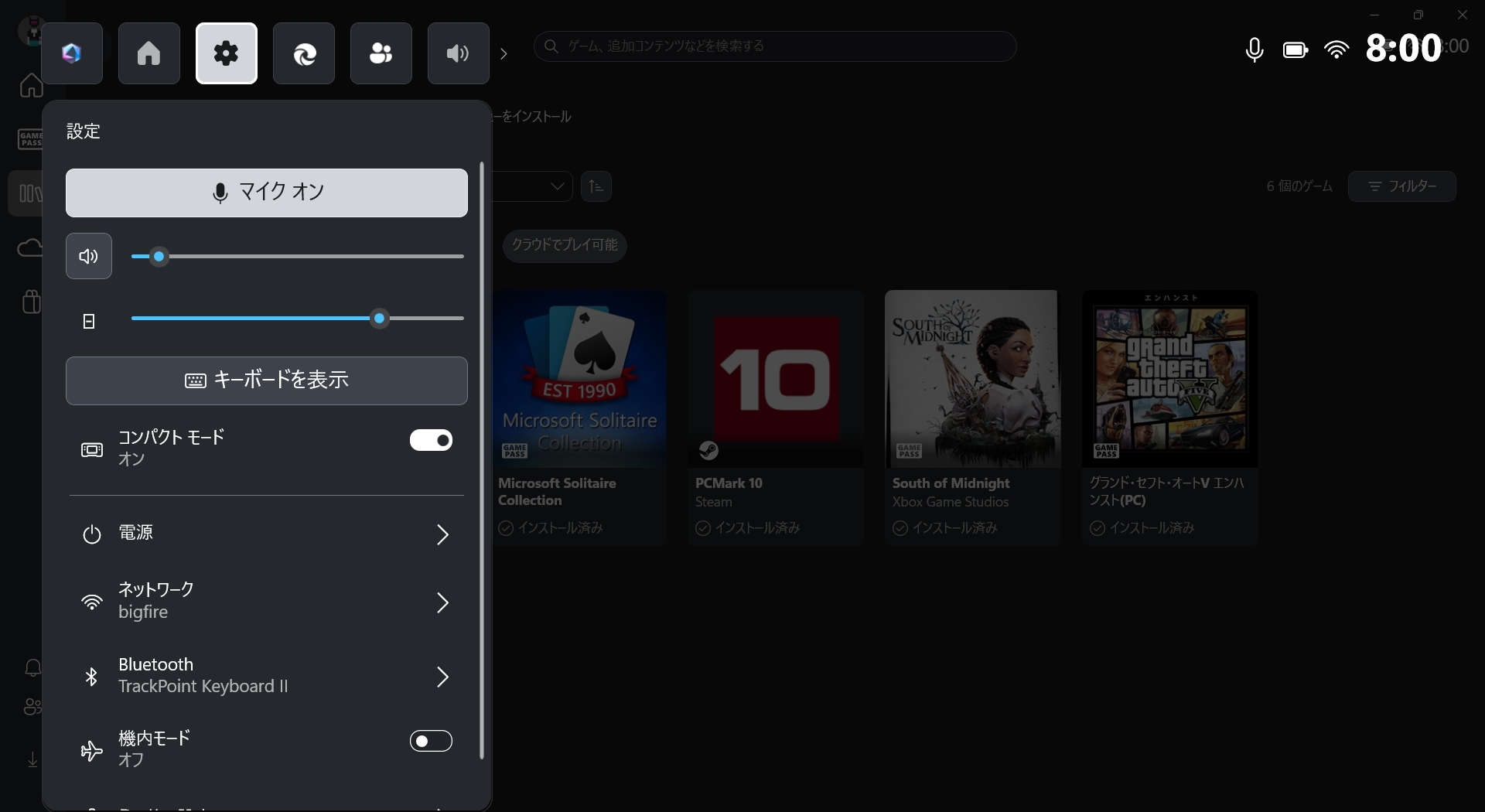Open the friends list in the Xbox sidebar
Viewport: 1485px width, 812px height.
[32, 706]
